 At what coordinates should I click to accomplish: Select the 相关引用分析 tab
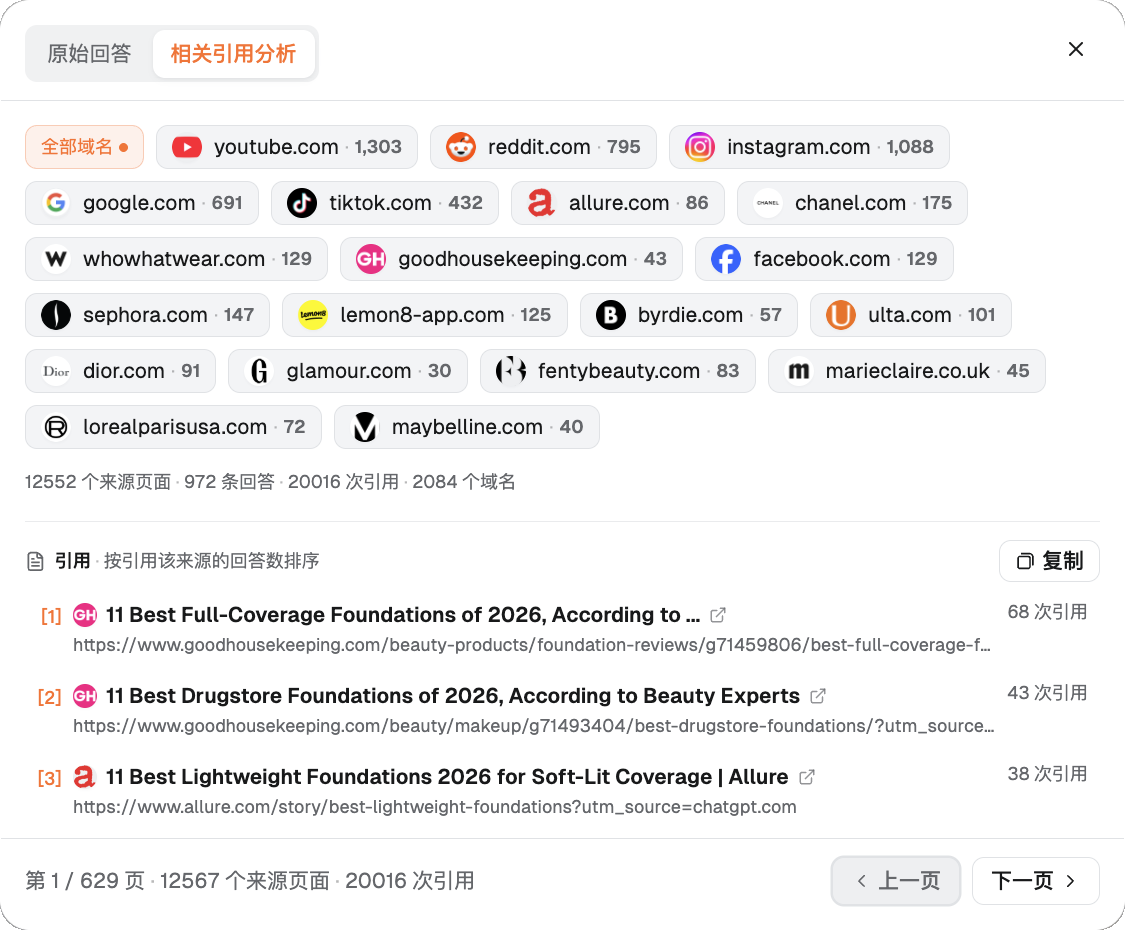pyautogui.click(x=233, y=54)
